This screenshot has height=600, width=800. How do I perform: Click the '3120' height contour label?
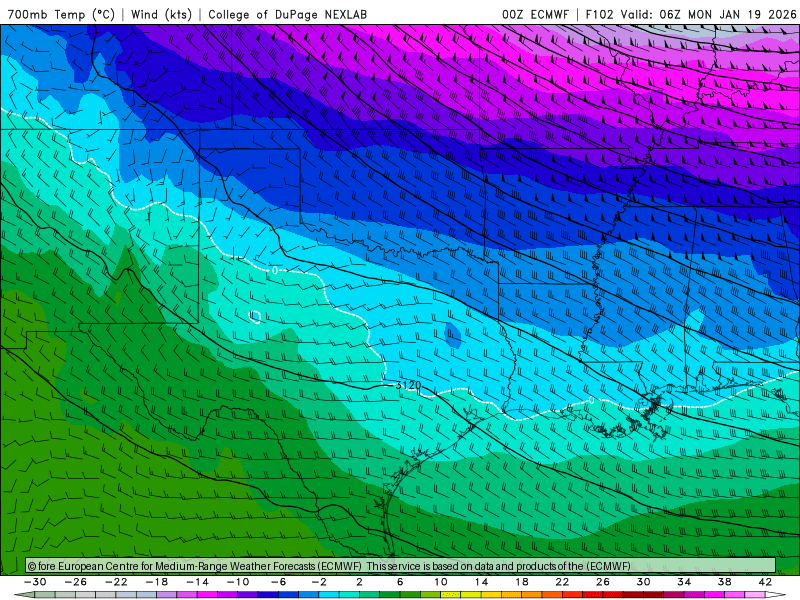[409, 385]
